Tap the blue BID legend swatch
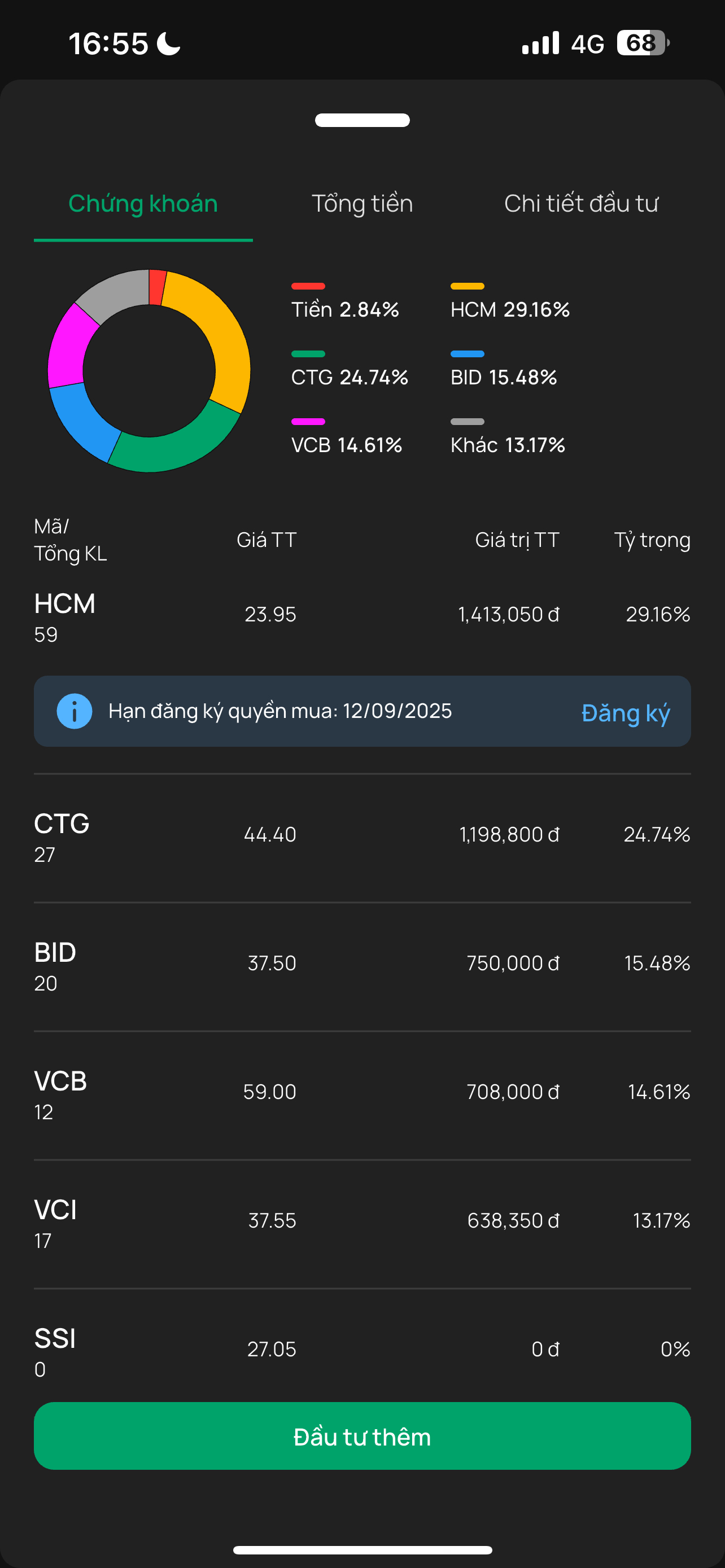Screen dimensions: 725x1568 click(x=467, y=354)
